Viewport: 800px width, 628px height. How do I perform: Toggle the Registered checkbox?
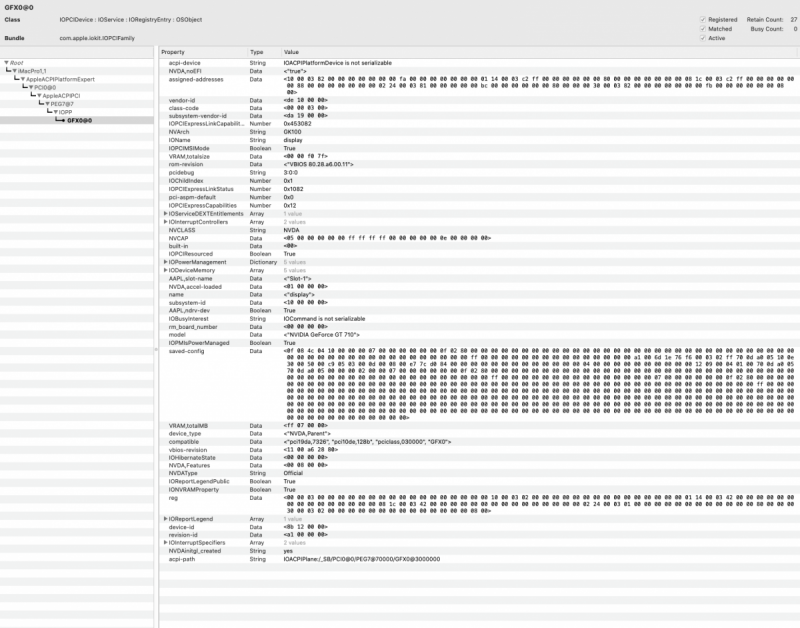point(703,19)
